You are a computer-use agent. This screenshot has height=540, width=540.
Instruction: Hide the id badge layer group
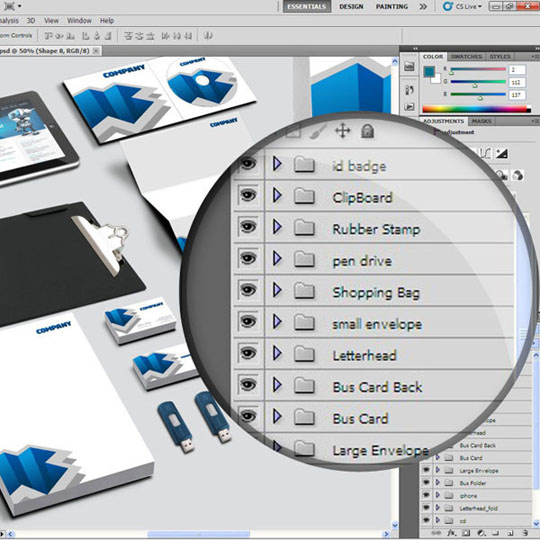coord(248,164)
